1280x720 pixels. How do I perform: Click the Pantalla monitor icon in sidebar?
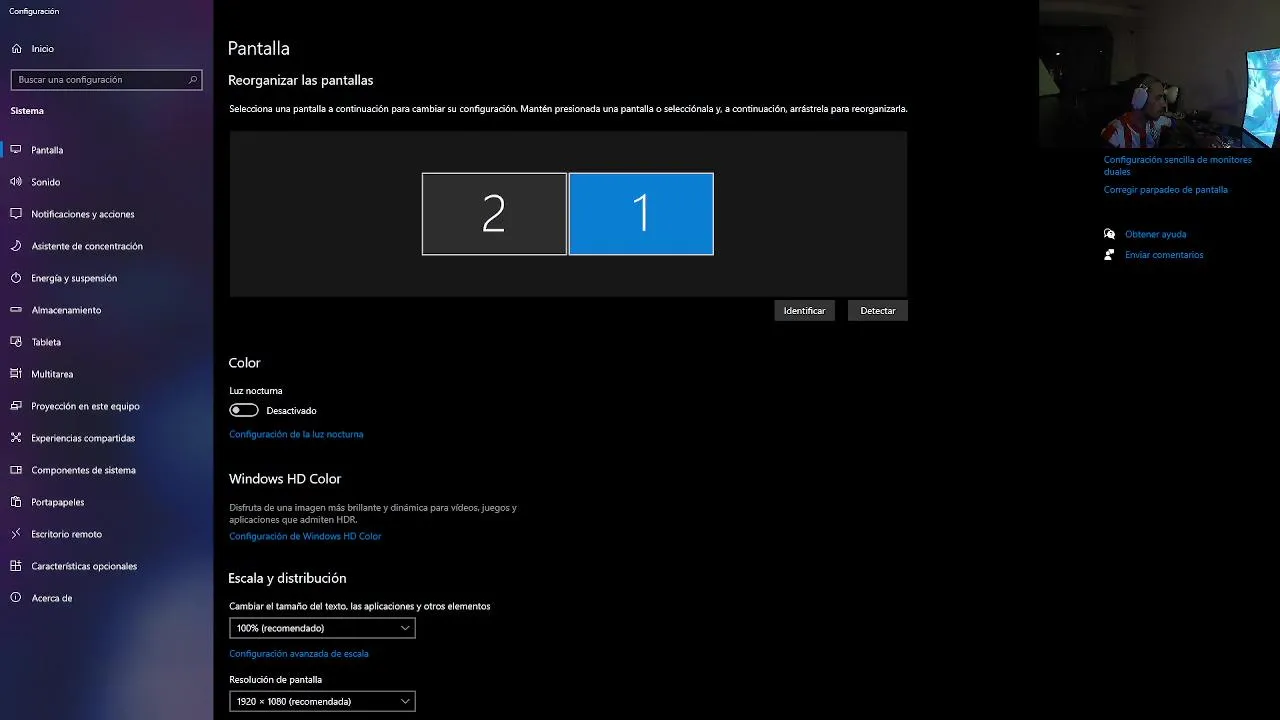pos(16,150)
